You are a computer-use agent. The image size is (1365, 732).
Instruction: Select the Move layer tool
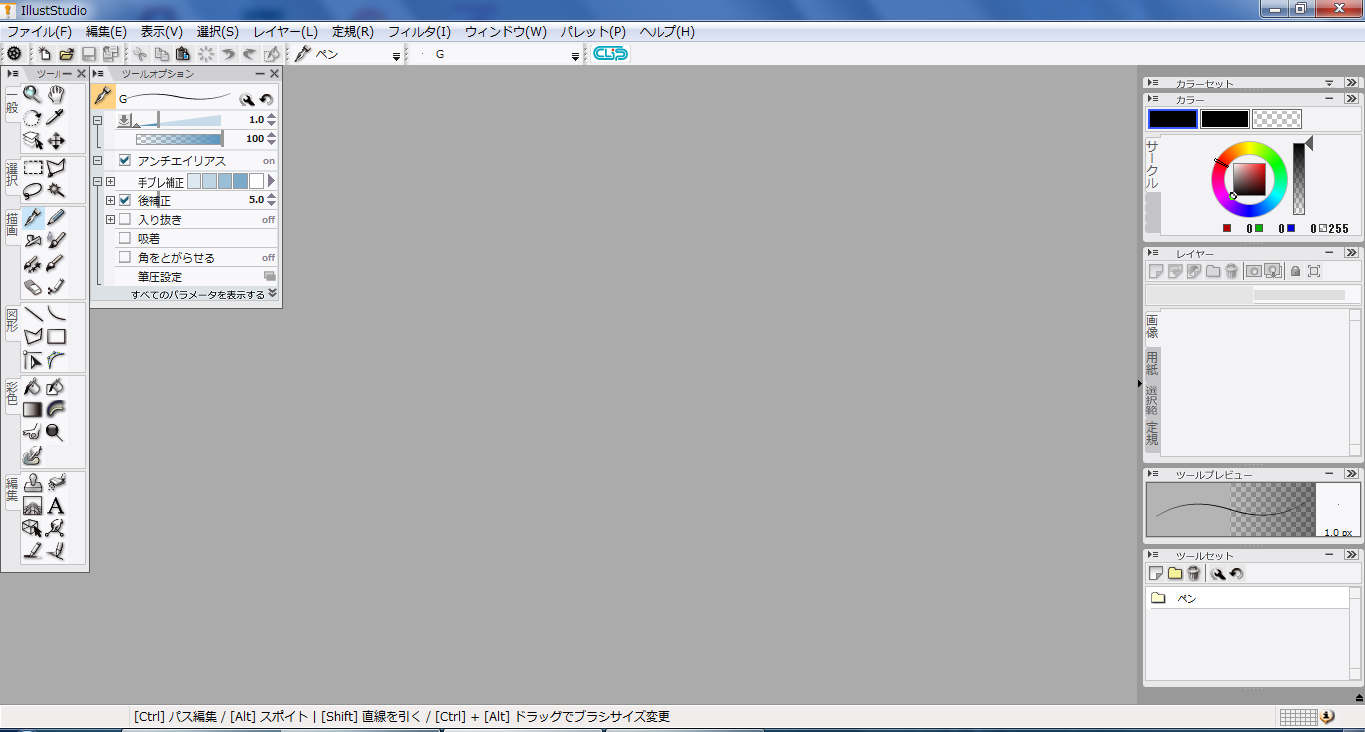56,141
